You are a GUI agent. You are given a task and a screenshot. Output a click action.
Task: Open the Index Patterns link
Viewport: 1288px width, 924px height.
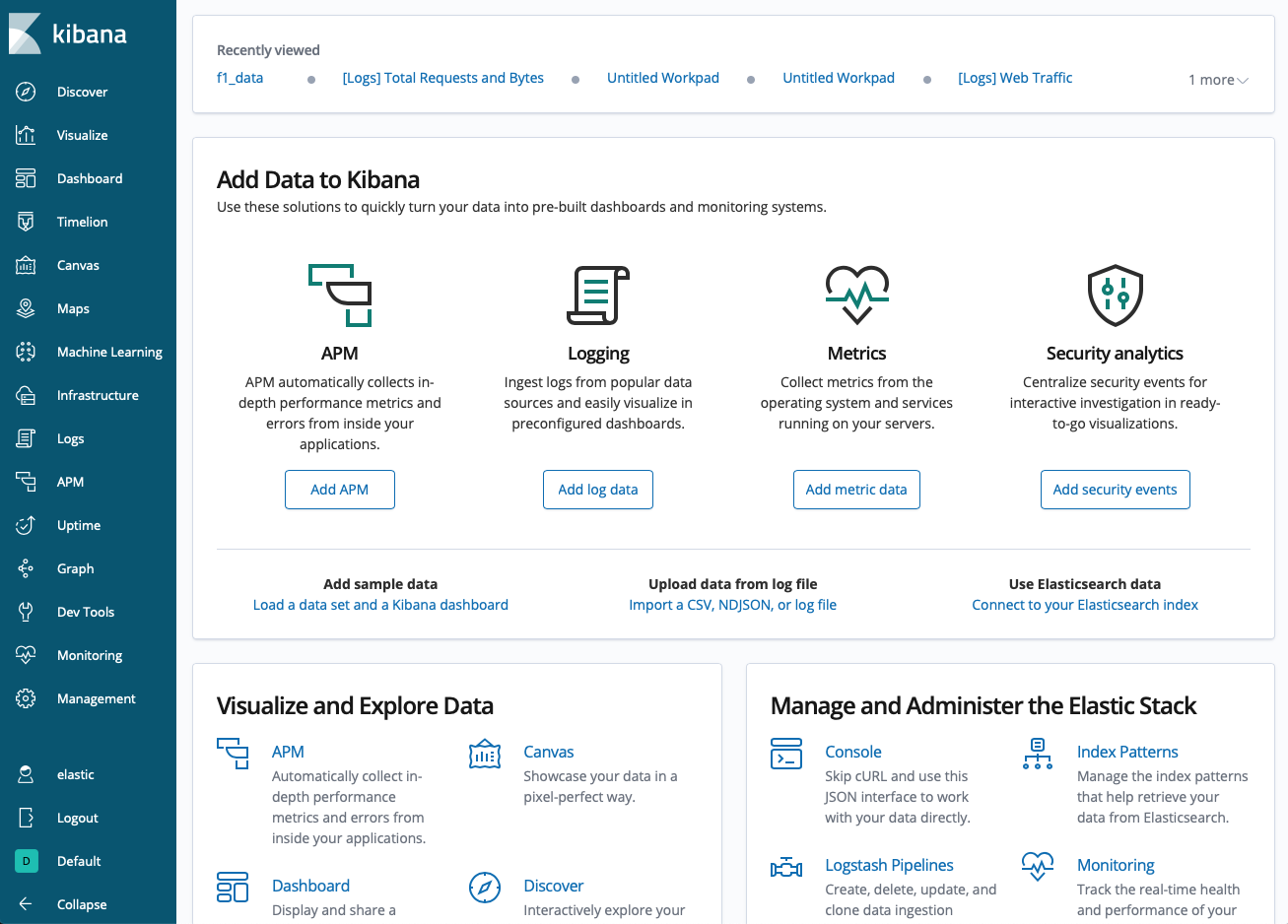pyautogui.click(x=1127, y=752)
